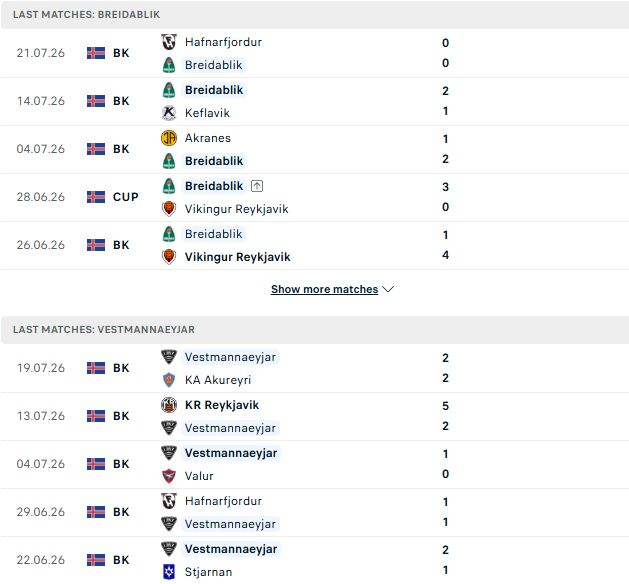Click the Iceland flag in the 28.06.26 CUP row
Image resolution: width=629 pixels, height=584 pixels.
[x=96, y=197]
